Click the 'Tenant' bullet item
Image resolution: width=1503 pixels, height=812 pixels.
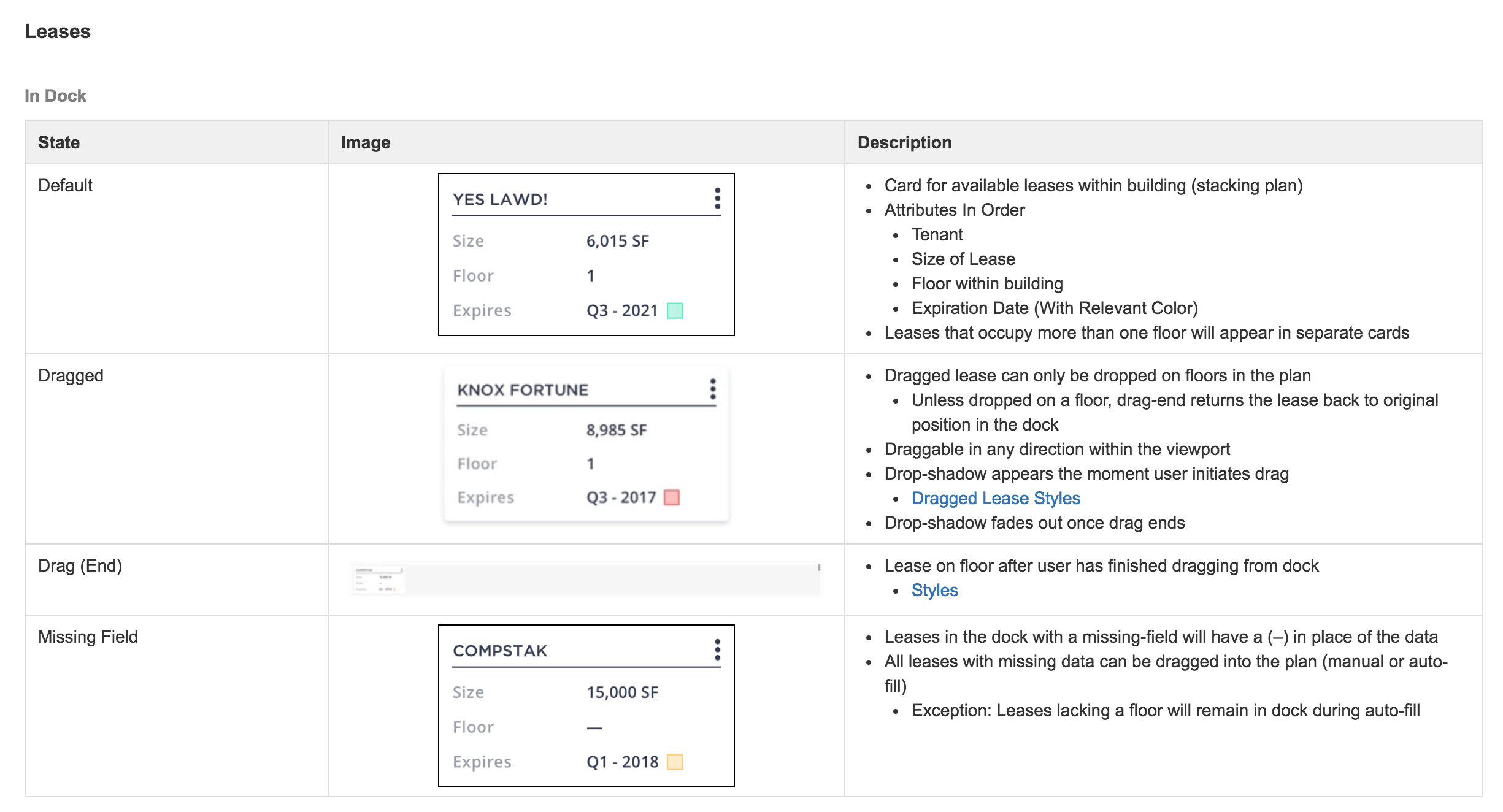(937, 234)
